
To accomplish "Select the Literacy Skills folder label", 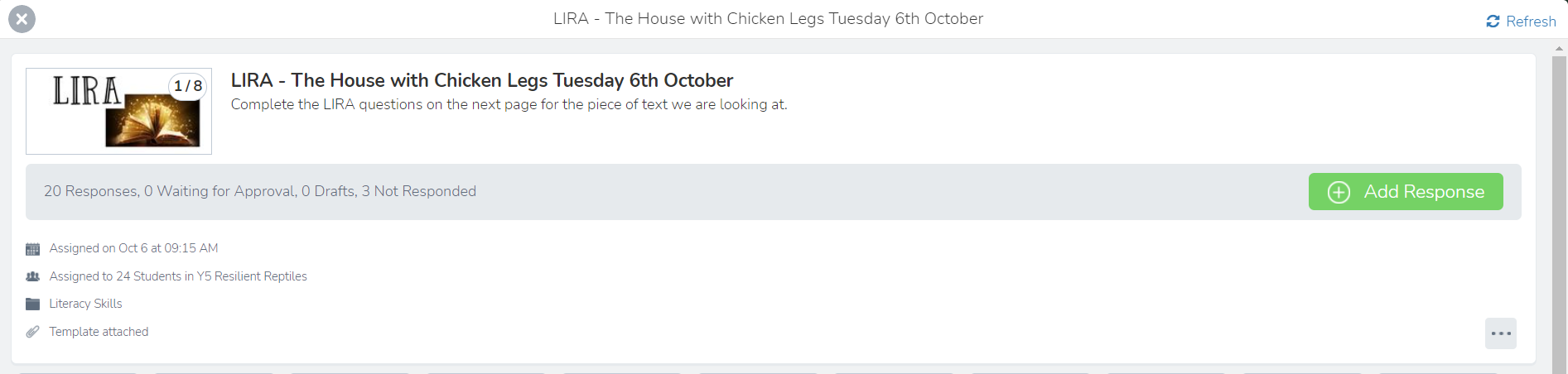I will tap(85, 304).
